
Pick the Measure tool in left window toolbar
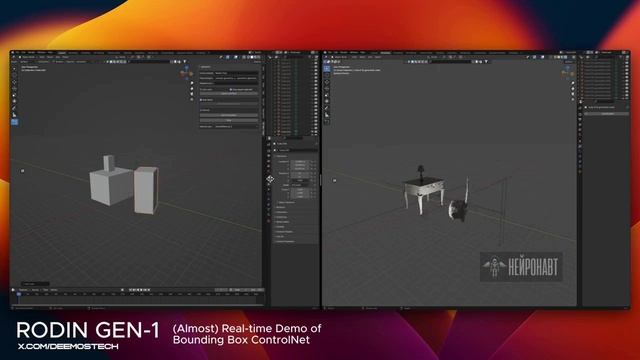pyautogui.click(x=14, y=115)
